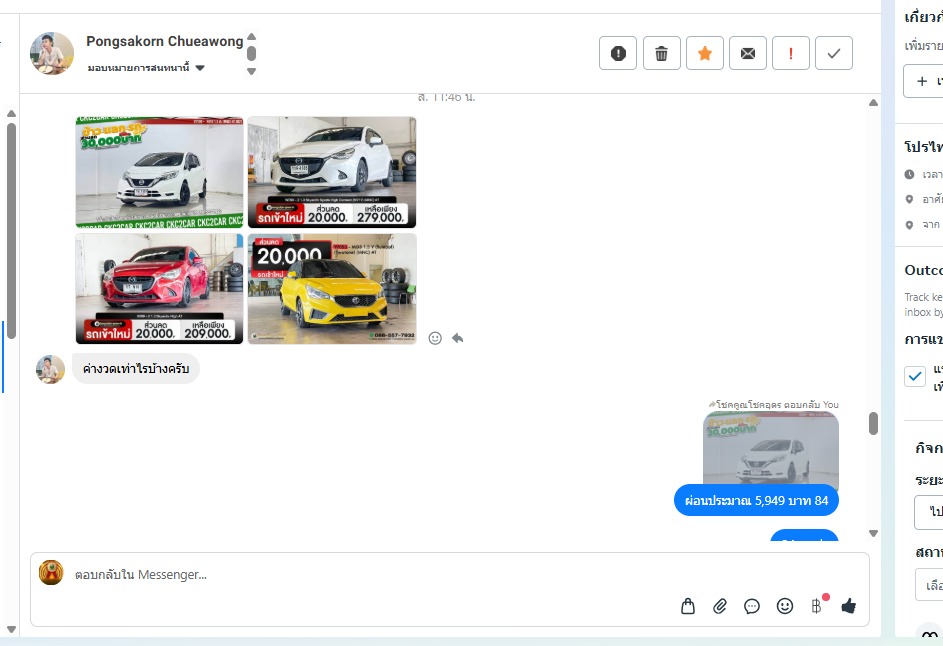Open yellow MG car photo
This screenshot has height=646, width=943.
332,289
